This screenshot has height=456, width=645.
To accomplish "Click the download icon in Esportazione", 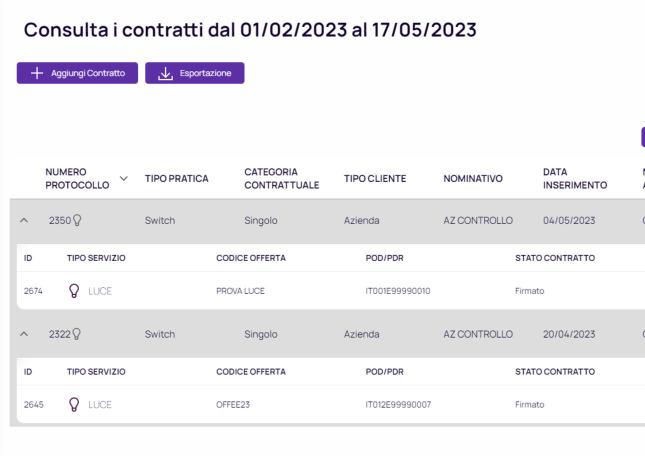I will (x=164, y=73).
